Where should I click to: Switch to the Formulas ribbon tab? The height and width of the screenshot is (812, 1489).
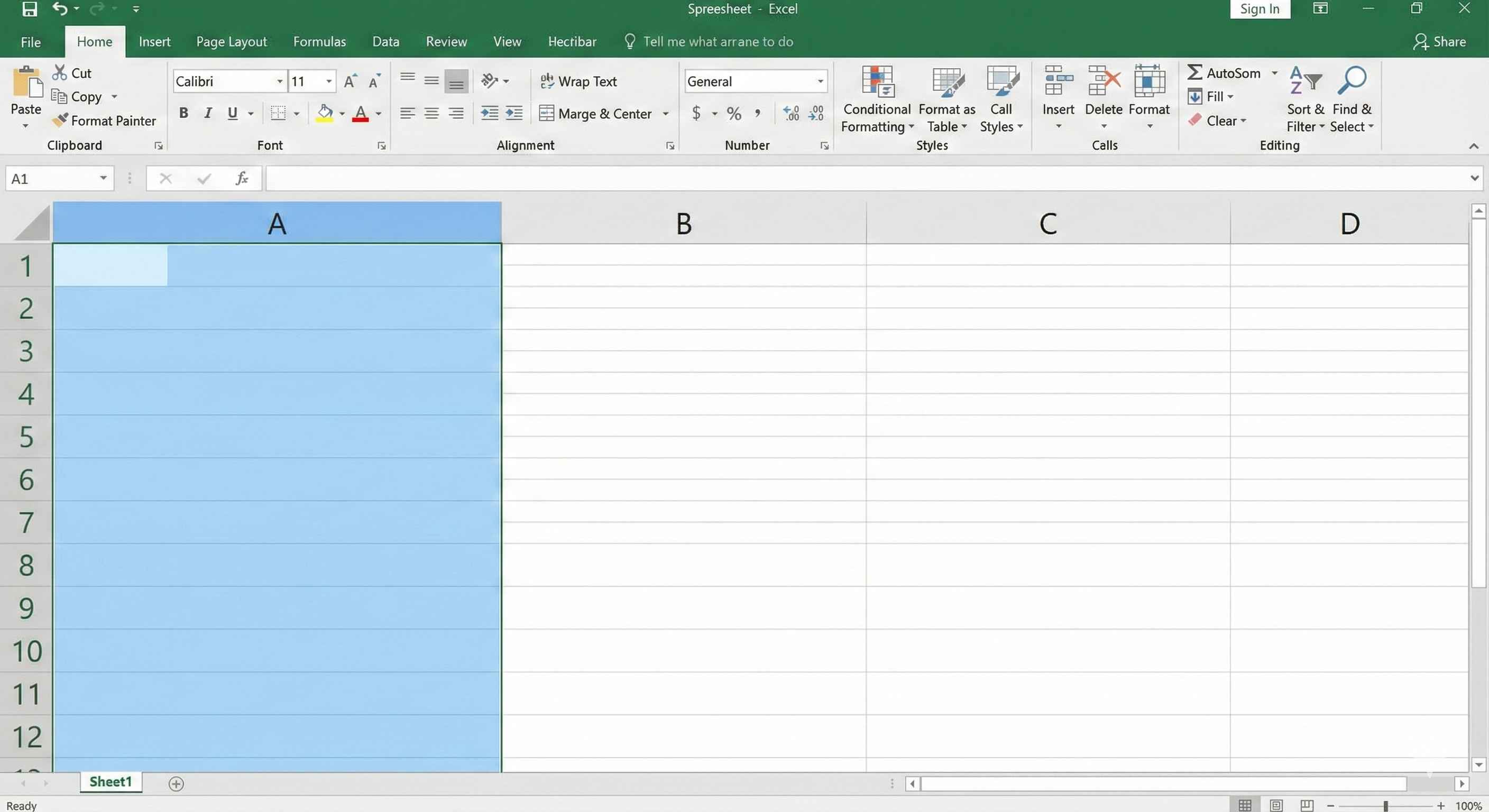click(x=319, y=41)
